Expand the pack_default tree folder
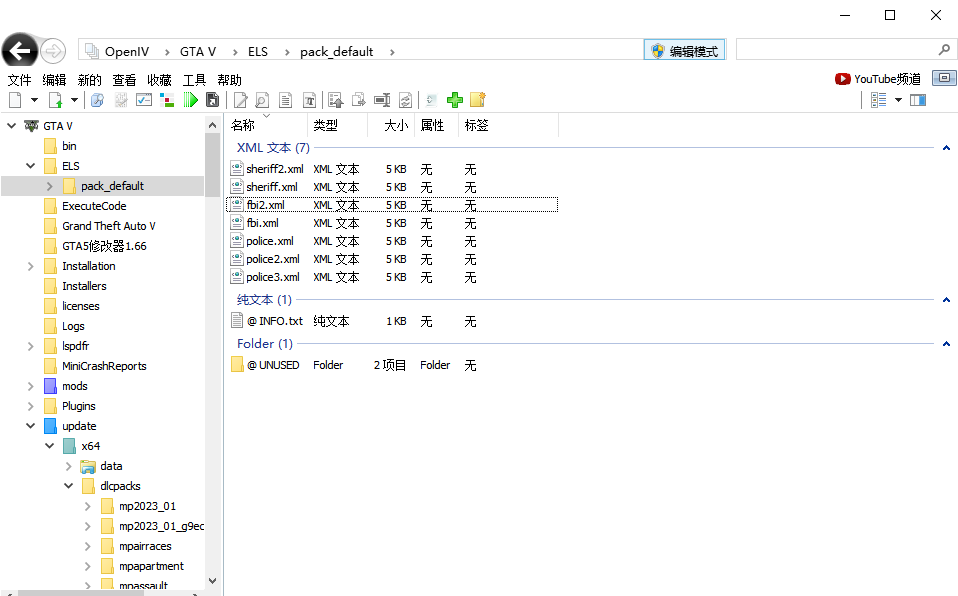This screenshot has width=958, height=596. [49, 186]
